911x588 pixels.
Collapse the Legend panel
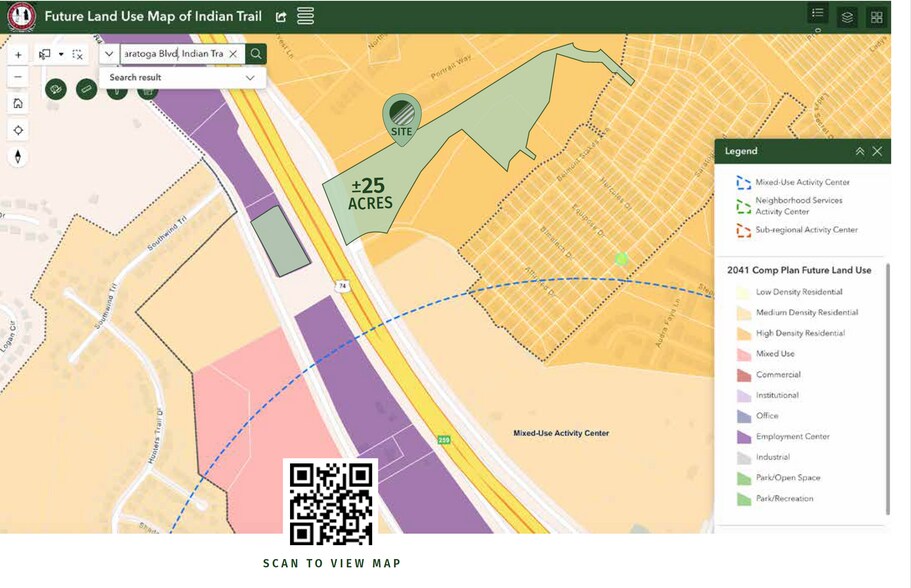(x=860, y=151)
